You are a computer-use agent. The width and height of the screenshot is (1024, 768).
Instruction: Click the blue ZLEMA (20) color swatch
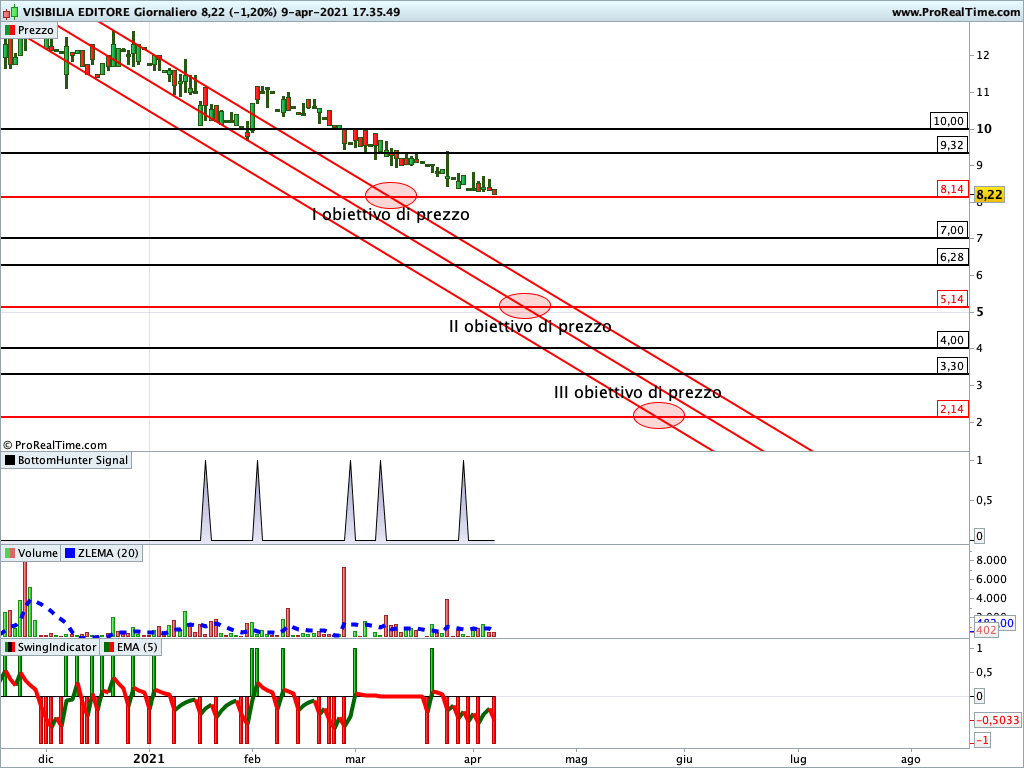tap(70, 553)
